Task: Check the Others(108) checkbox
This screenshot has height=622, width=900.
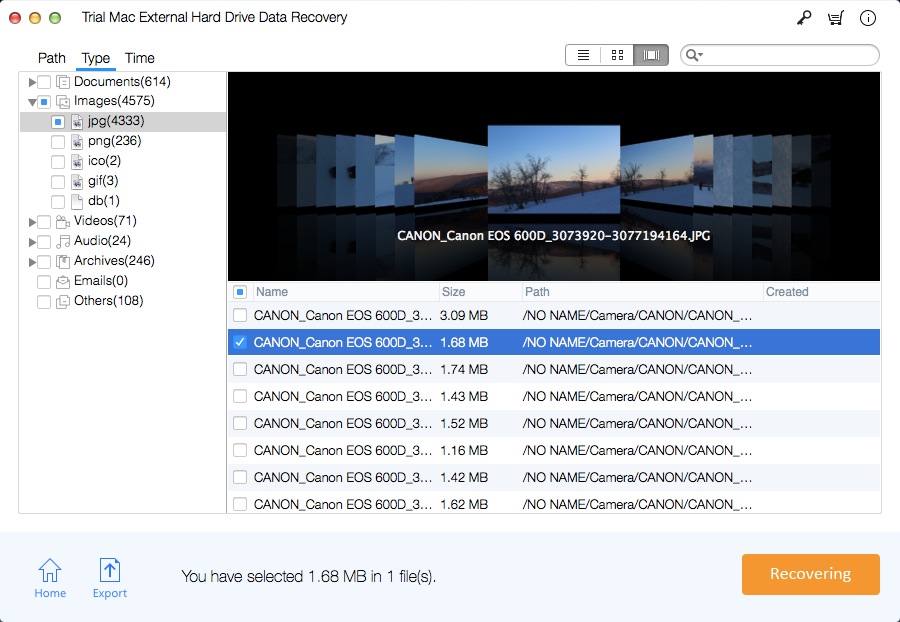Action: click(x=44, y=302)
